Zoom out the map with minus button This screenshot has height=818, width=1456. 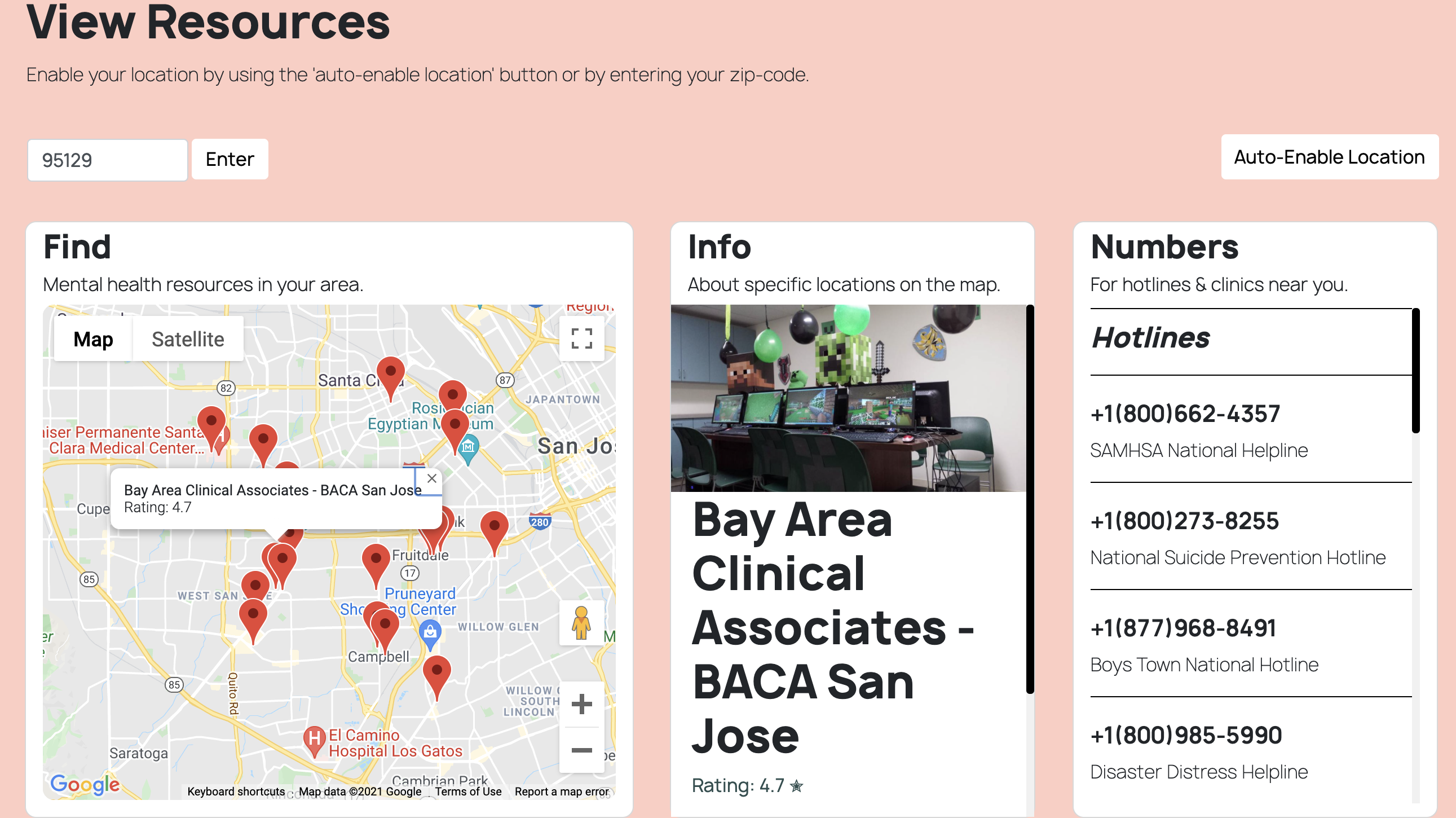pos(581,750)
